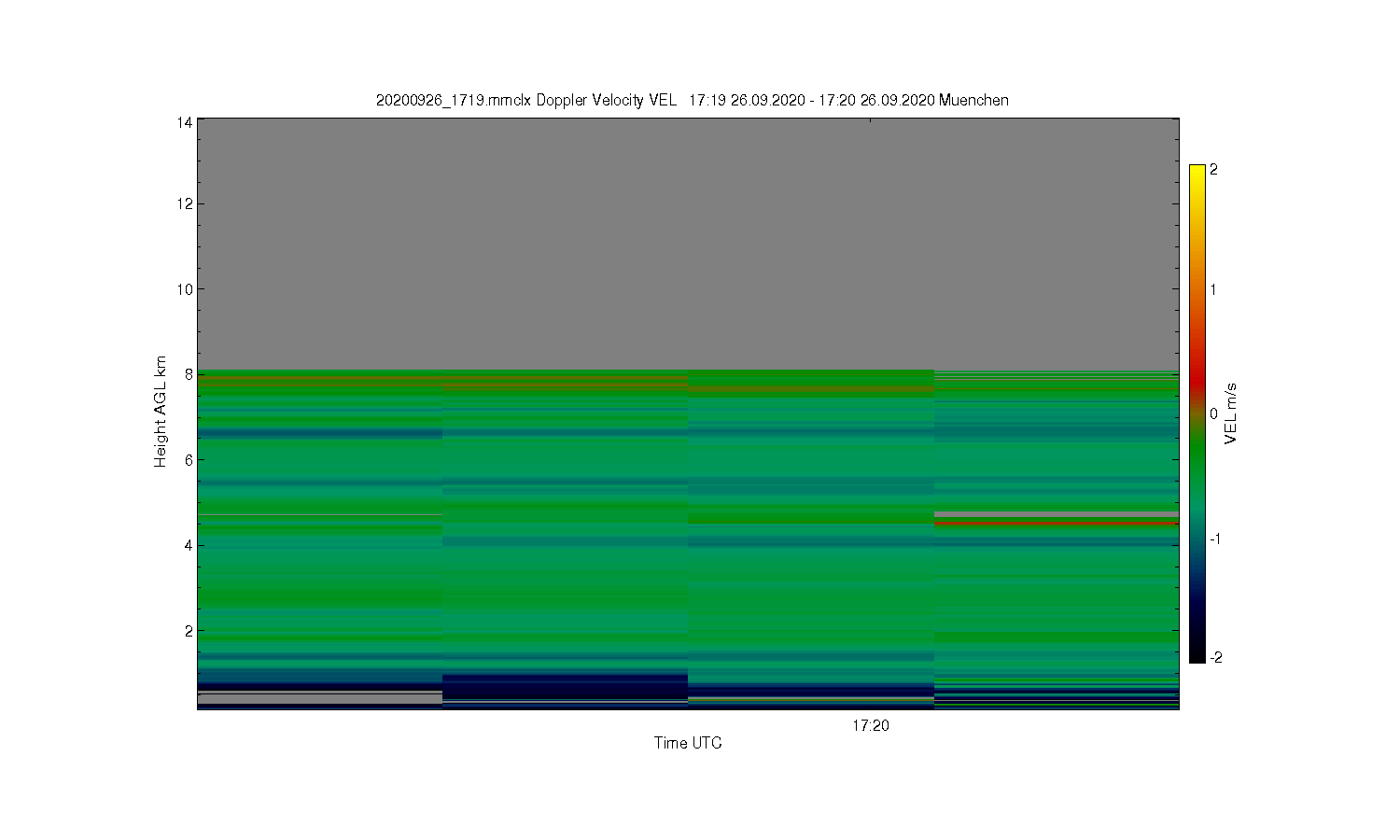Screen dimensions: 1400x840
Task: Click the 8 height tick label
Action: point(189,374)
